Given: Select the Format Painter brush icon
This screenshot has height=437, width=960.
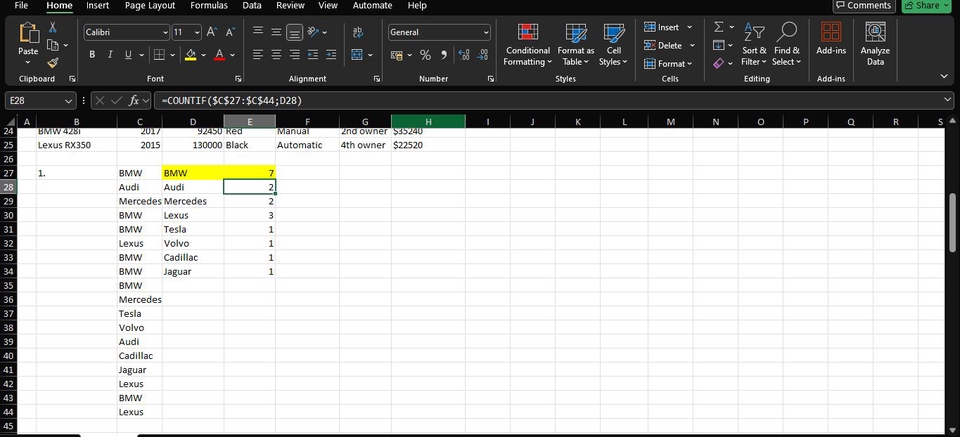Looking at the screenshot, I should (53, 62).
